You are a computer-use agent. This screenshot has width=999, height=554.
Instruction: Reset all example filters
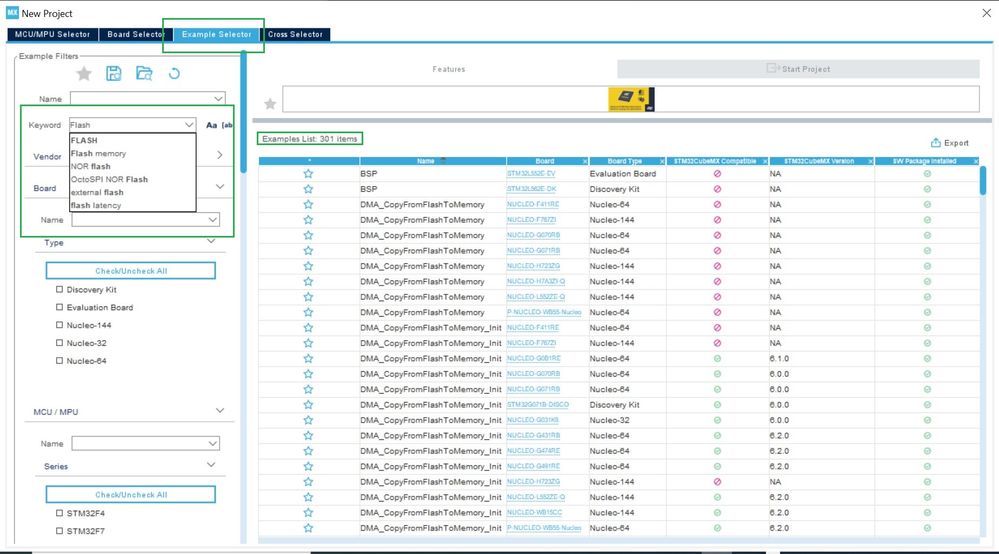pos(174,74)
